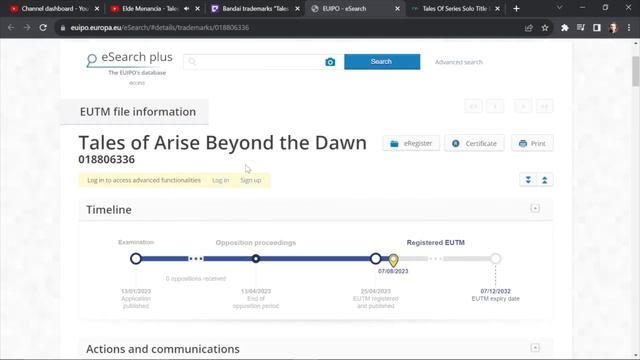Go to previous result navigation button

coord(495,107)
